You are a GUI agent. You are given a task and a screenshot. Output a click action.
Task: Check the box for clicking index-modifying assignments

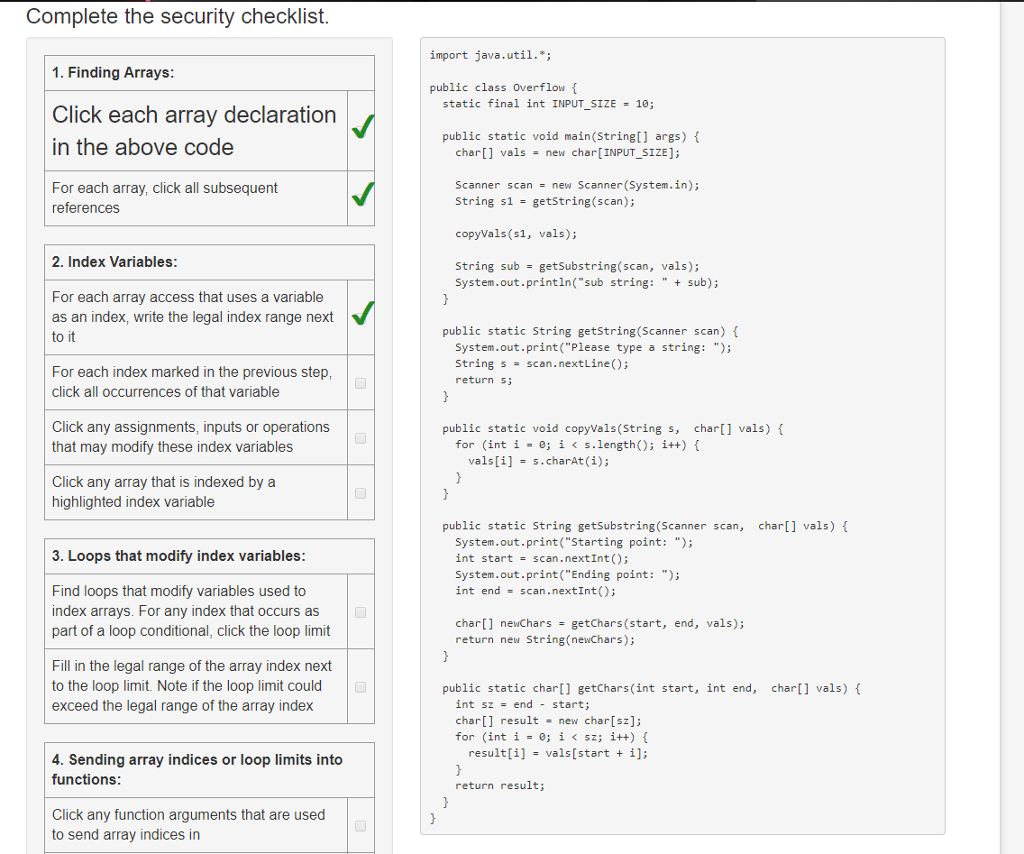(361, 436)
